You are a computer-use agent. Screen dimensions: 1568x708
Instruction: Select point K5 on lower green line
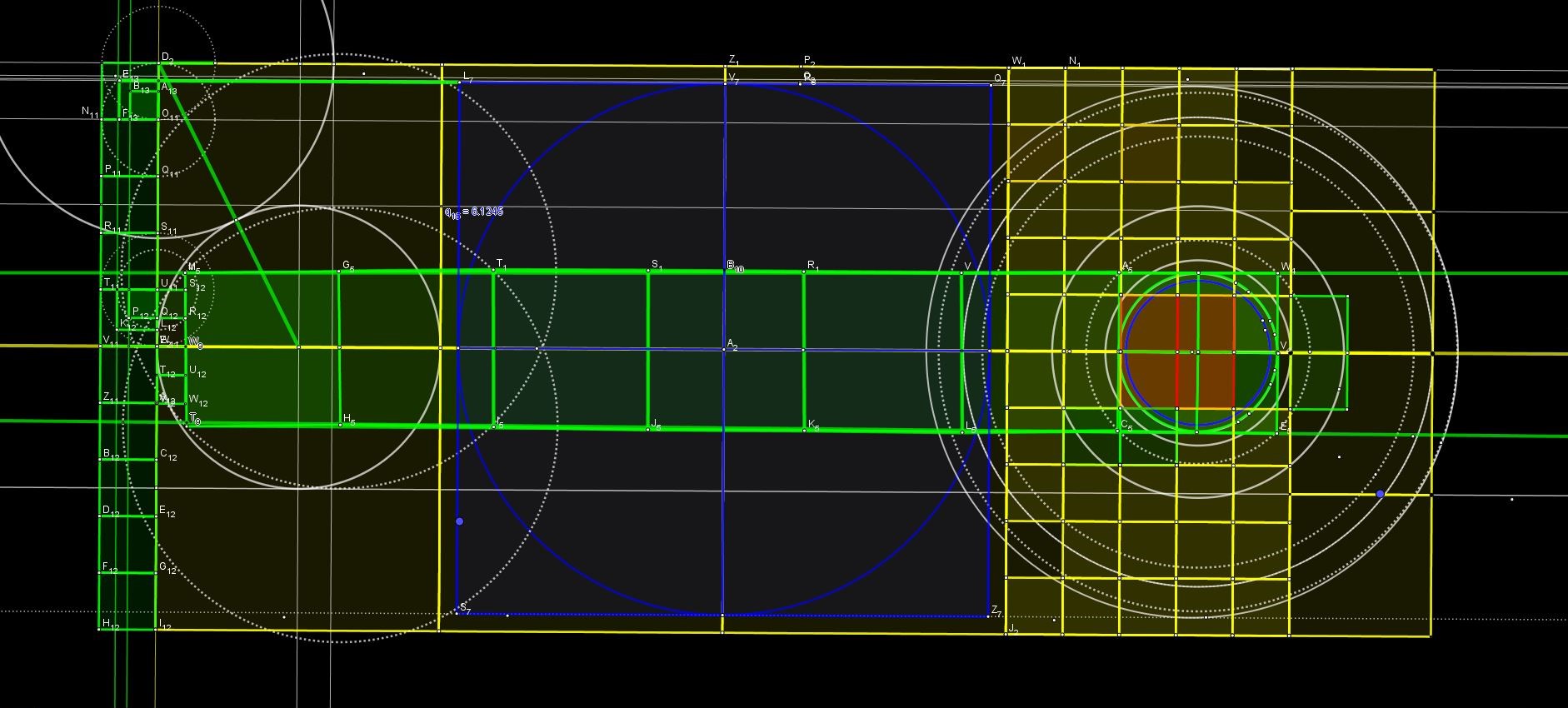click(804, 430)
